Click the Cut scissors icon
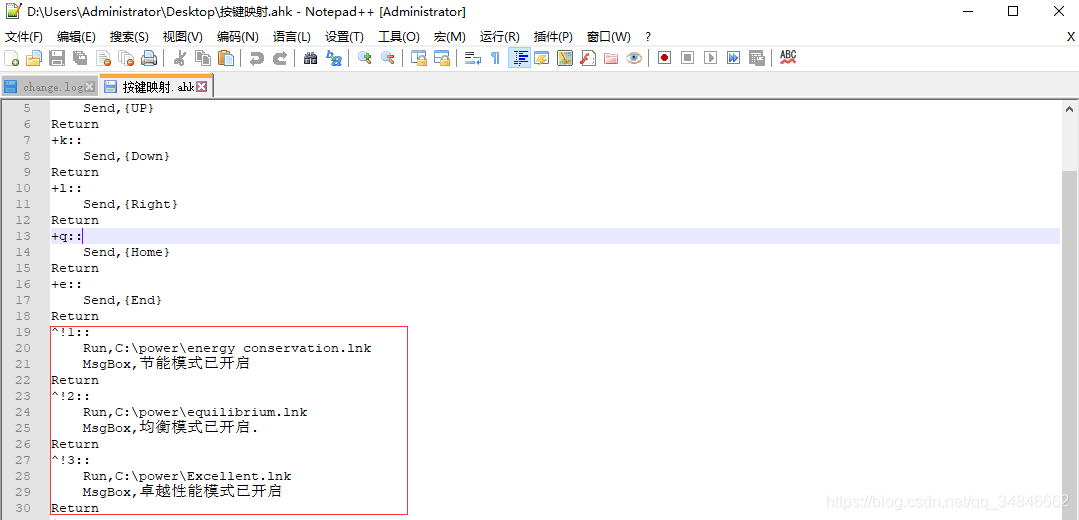The image size is (1079, 520). [180, 58]
